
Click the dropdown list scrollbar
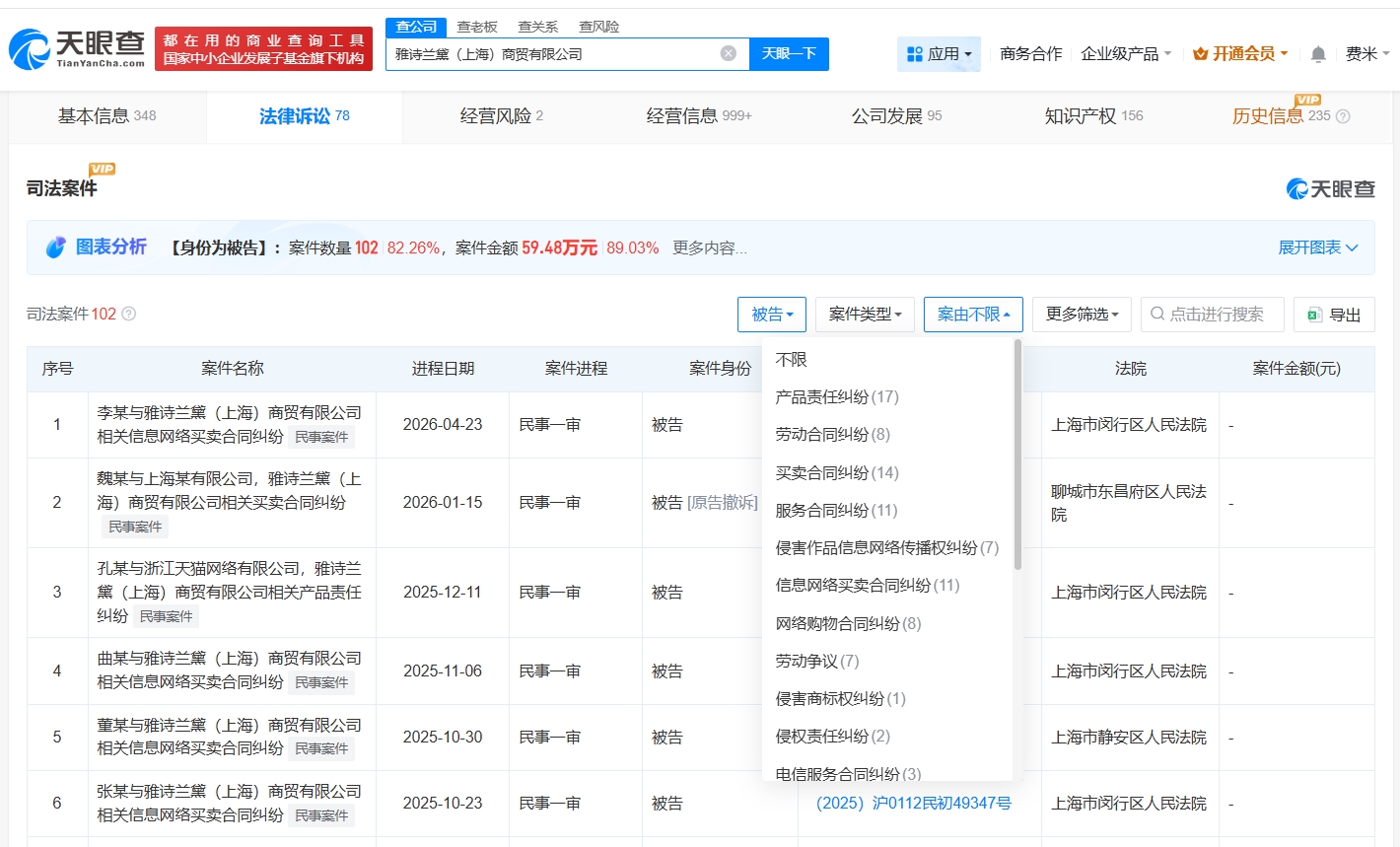point(1016,455)
